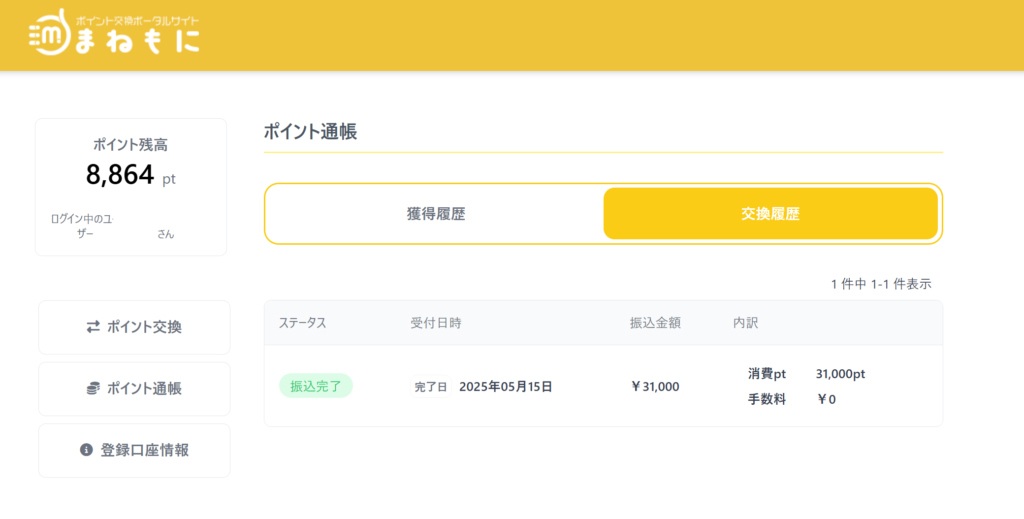The height and width of the screenshot is (519, 1024).
Task: Click the 振込完了 status badge
Action: tap(316, 386)
